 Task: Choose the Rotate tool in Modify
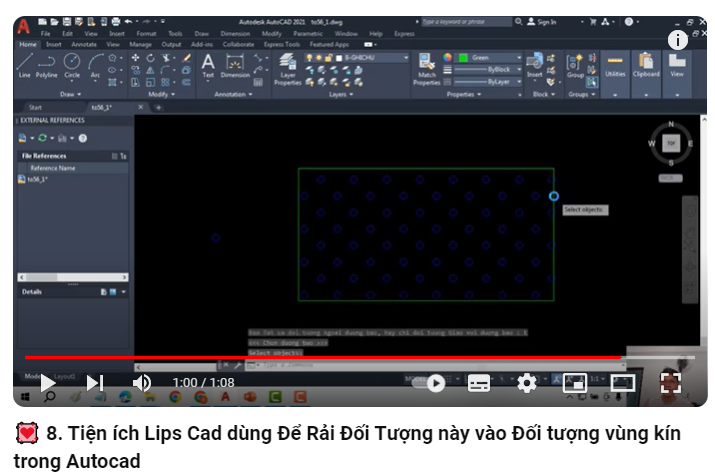point(150,58)
